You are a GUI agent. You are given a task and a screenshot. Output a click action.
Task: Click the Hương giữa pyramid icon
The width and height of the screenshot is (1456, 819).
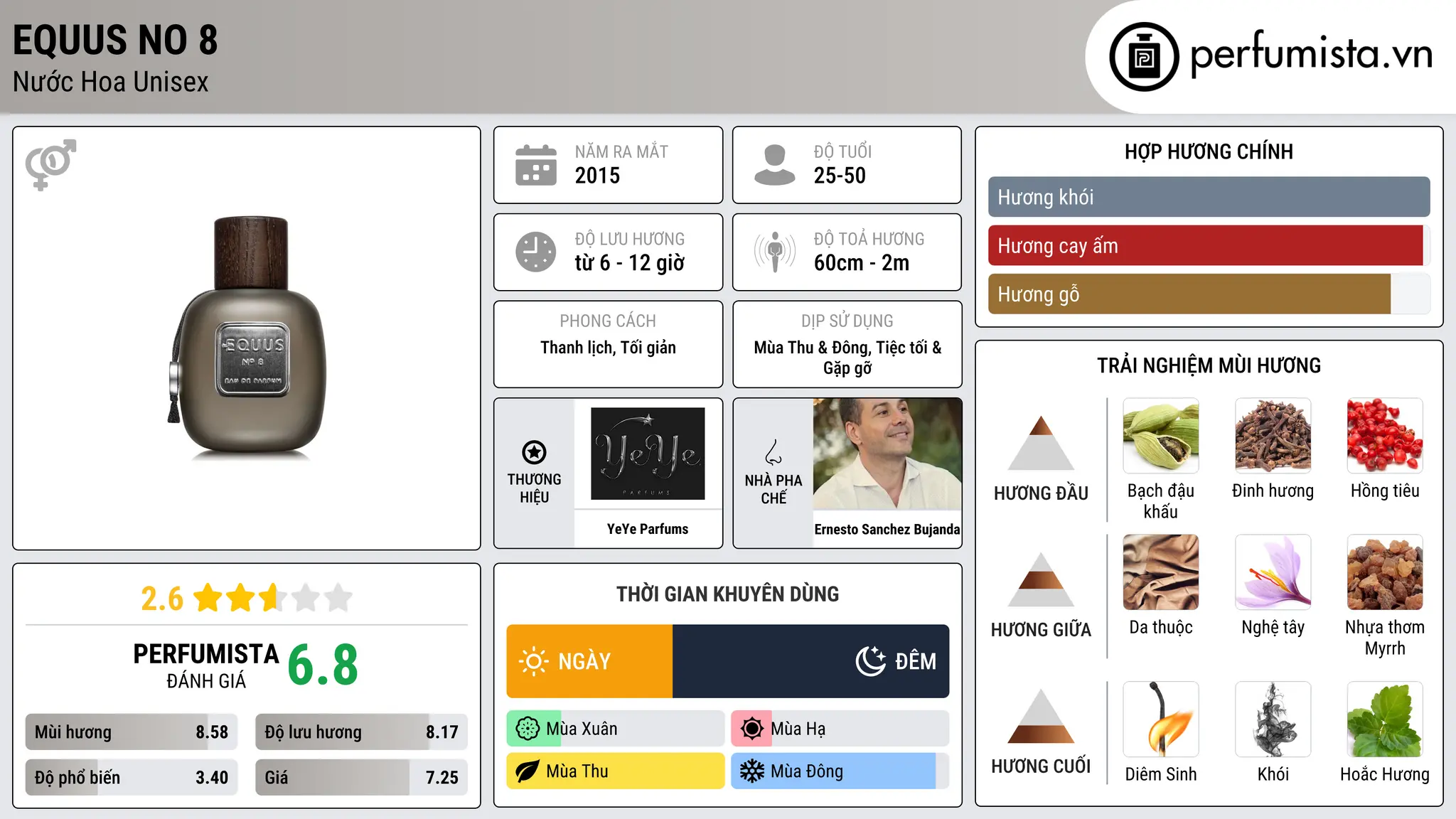pyautogui.click(x=1041, y=579)
